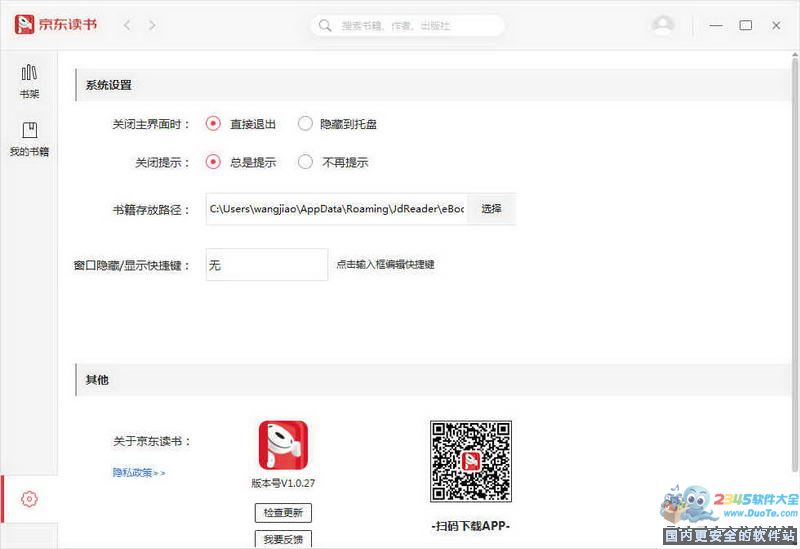
Task: Minimize the 京东读书 window
Action: [716, 25]
